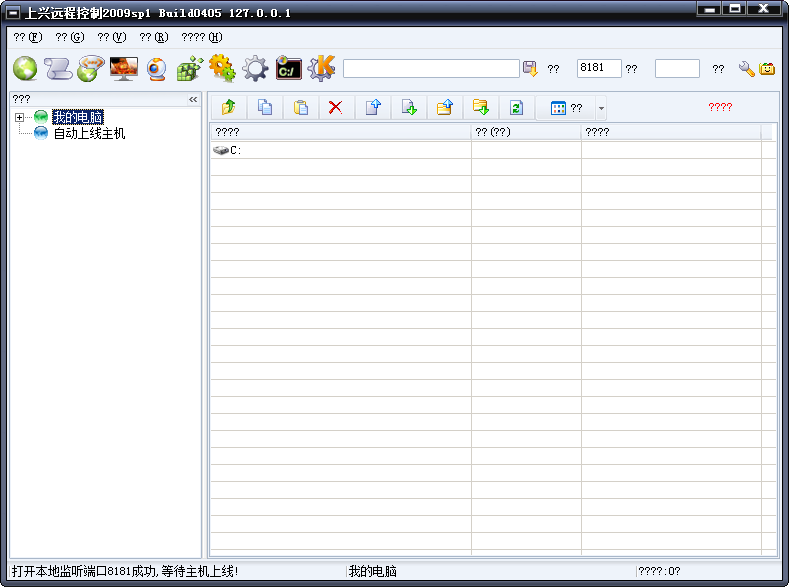Click the paste clipboard icon in file toolbar
The image size is (789, 587).
[300, 108]
